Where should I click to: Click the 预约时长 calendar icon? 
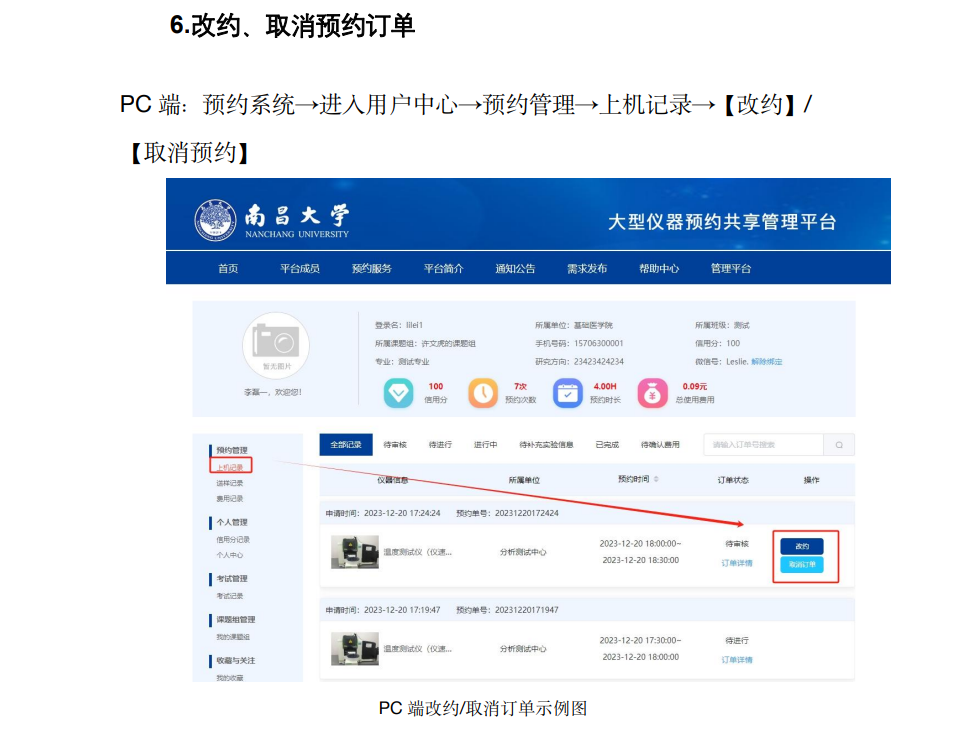tap(568, 393)
